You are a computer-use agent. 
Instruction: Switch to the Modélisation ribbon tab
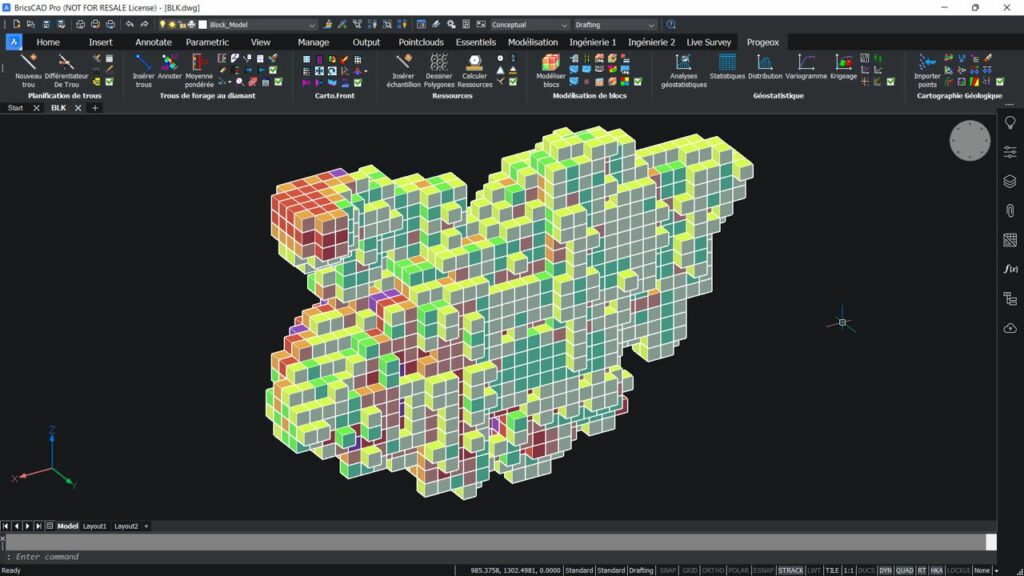533,42
